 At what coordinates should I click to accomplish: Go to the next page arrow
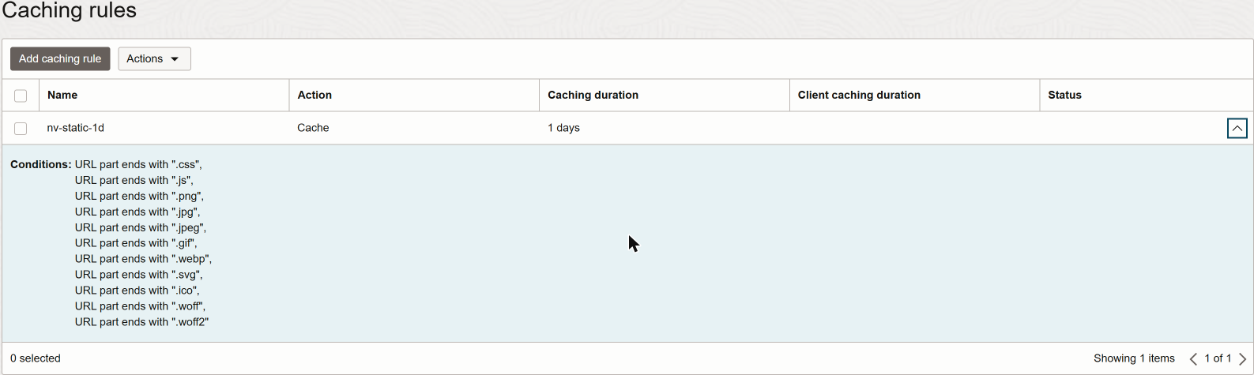pos(1242,358)
